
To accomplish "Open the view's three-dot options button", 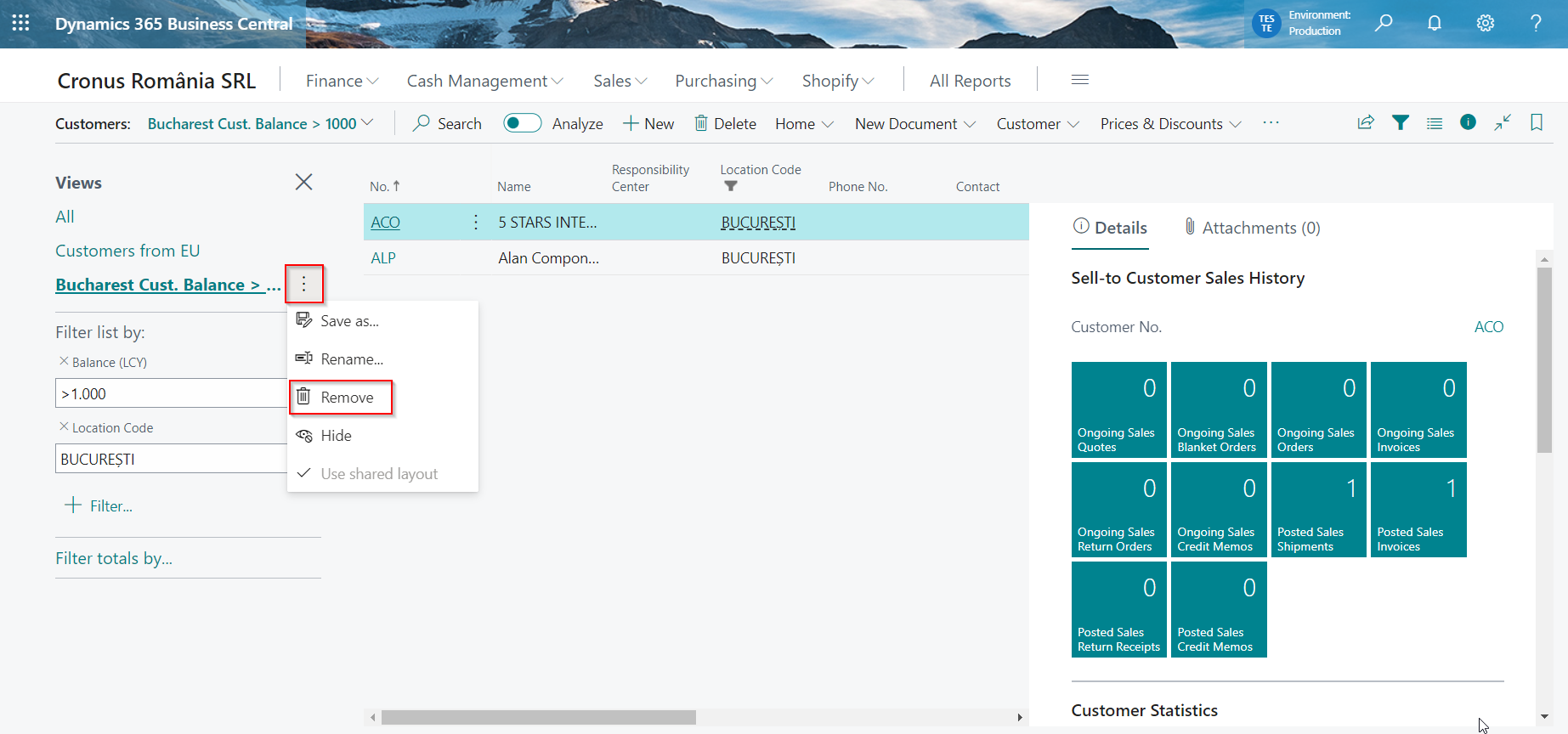I will (x=304, y=284).
